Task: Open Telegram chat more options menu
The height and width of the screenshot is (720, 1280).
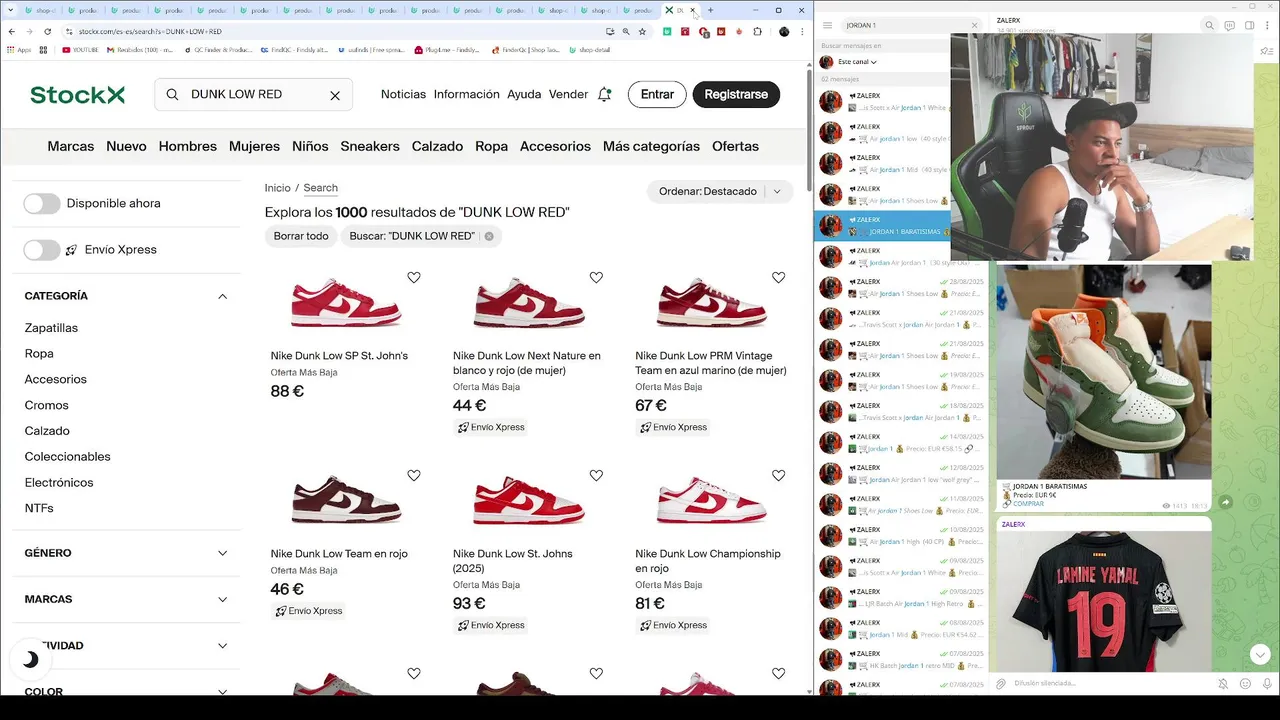Action: point(1266,25)
